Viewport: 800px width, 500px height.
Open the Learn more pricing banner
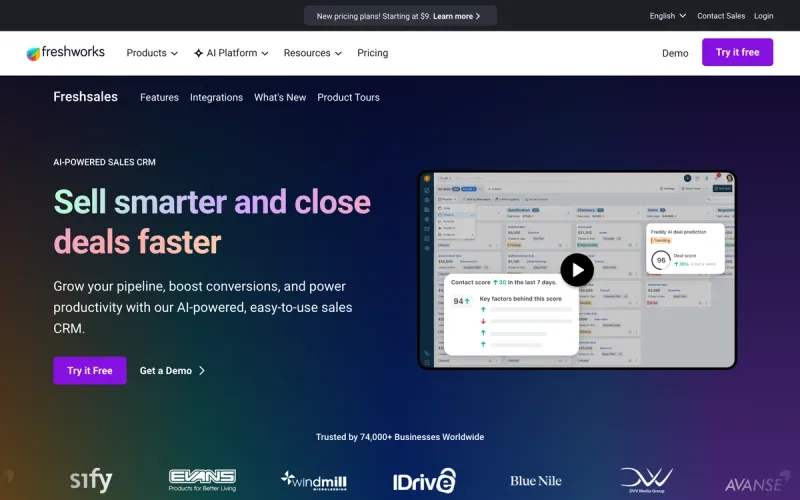click(401, 16)
